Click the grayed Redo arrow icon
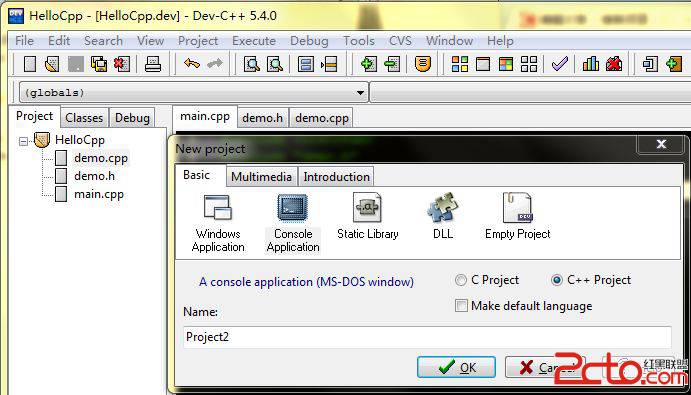The height and width of the screenshot is (395, 691). (215, 64)
